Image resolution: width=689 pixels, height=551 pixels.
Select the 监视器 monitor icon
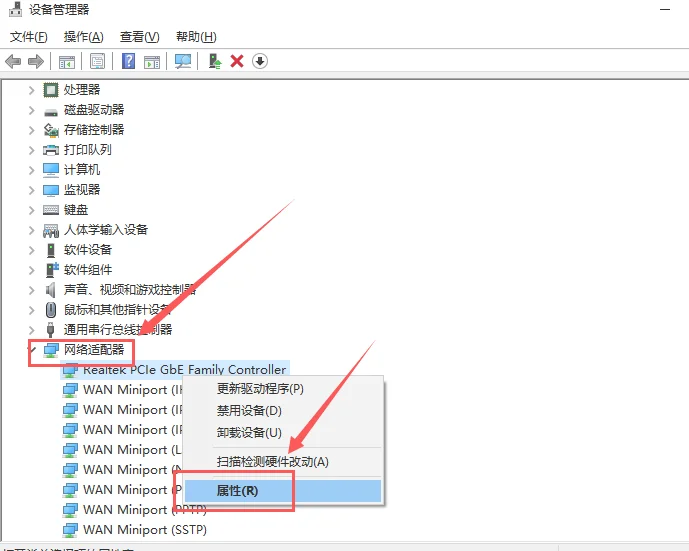pos(51,190)
